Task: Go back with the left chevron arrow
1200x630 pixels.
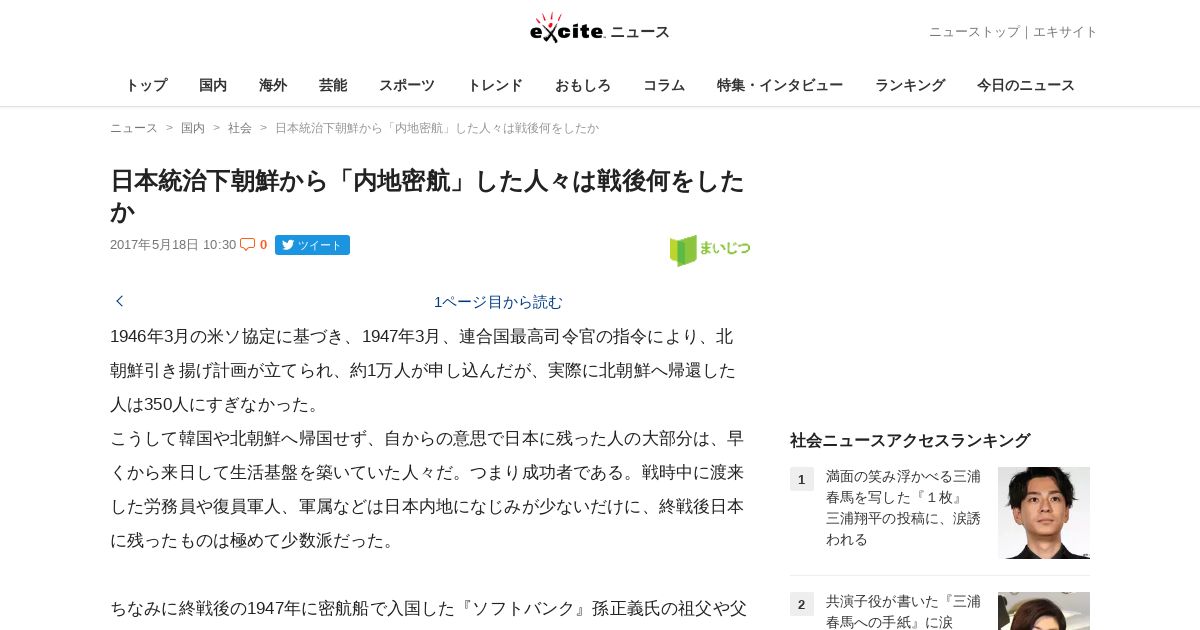Action: pos(120,301)
